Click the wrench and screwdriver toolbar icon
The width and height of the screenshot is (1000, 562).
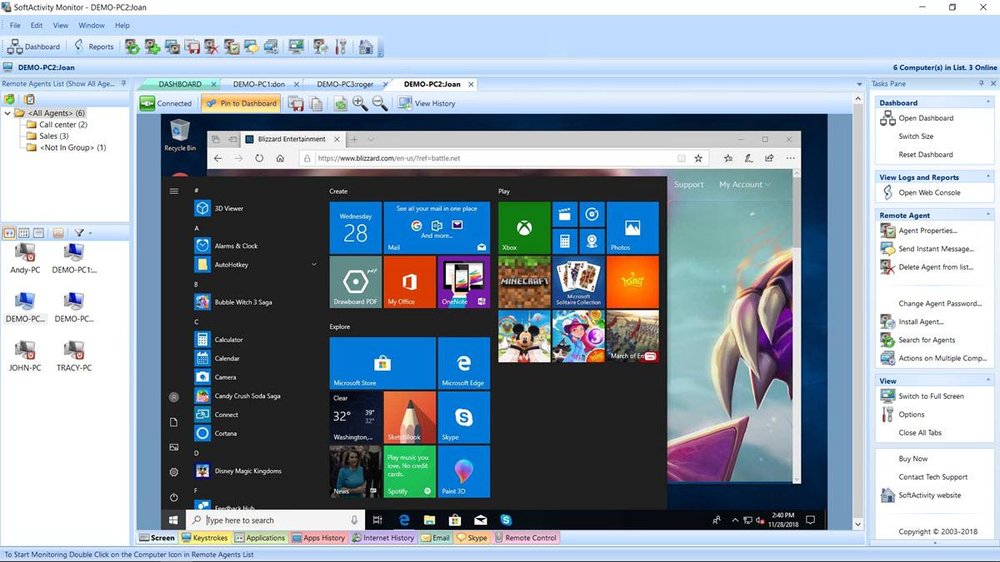pyautogui.click(x=341, y=47)
